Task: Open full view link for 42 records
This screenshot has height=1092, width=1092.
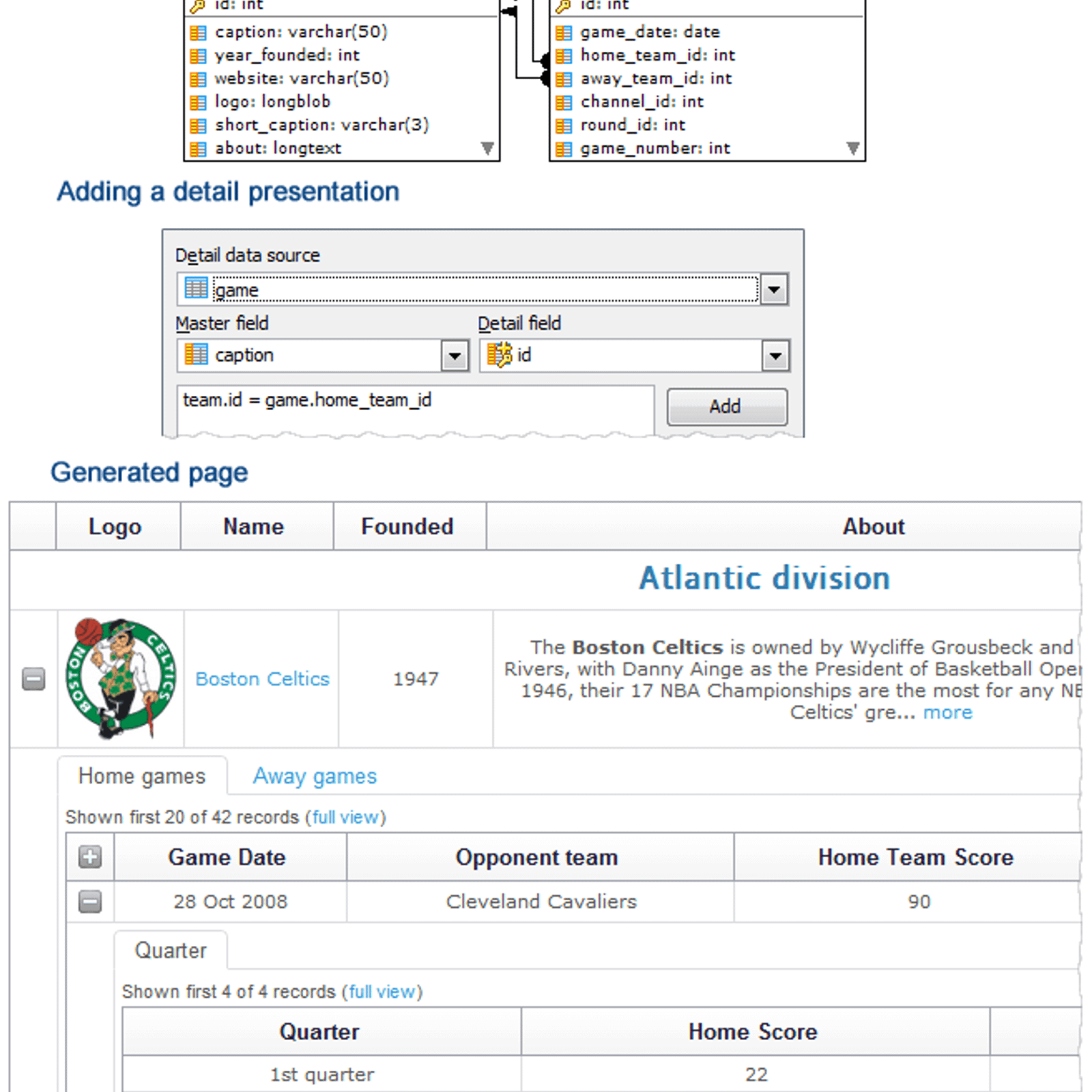Action: tap(346, 818)
